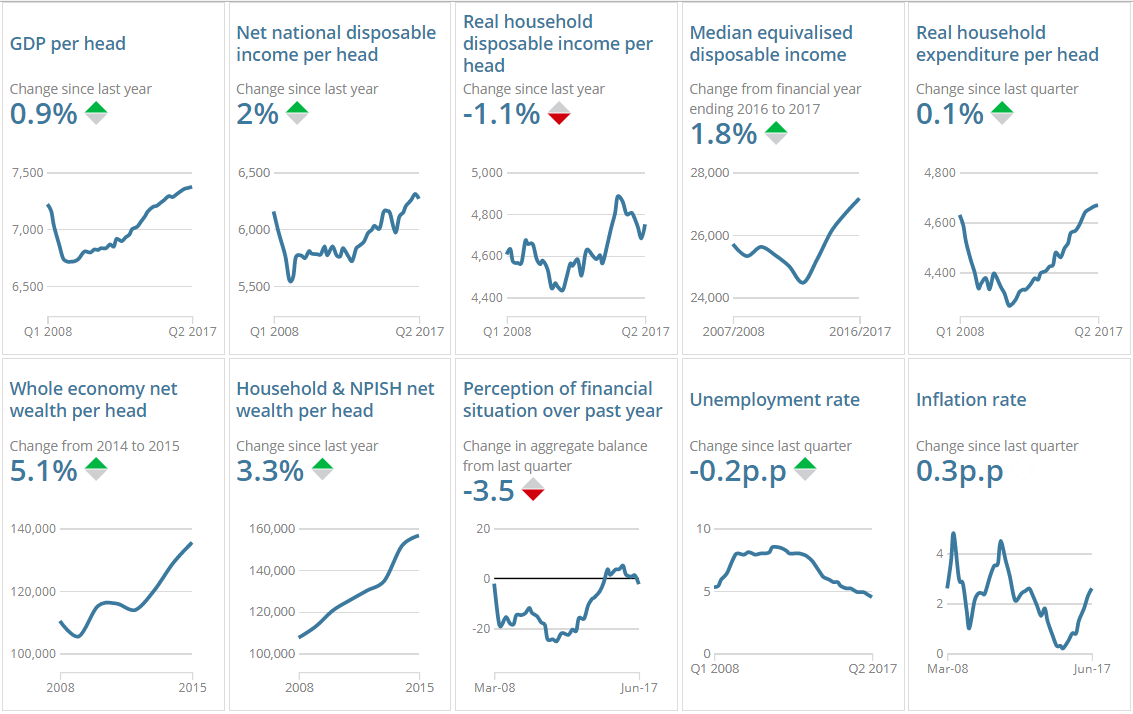The height and width of the screenshot is (714, 1133).
Task: Click the red down arrow beside -3.5
Action: click(533, 494)
